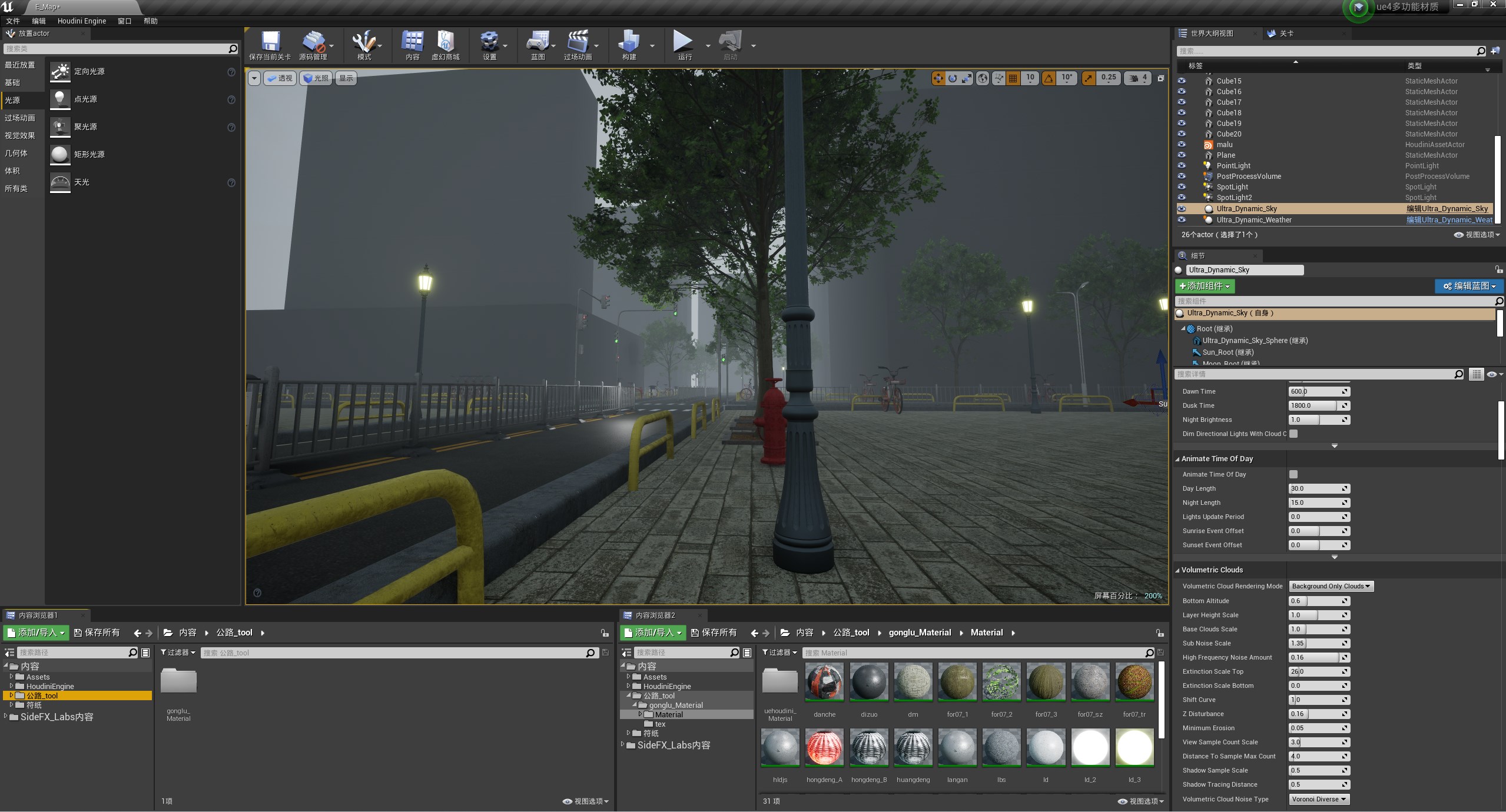Toggle world coordinate system globe icon

[x=983, y=78]
